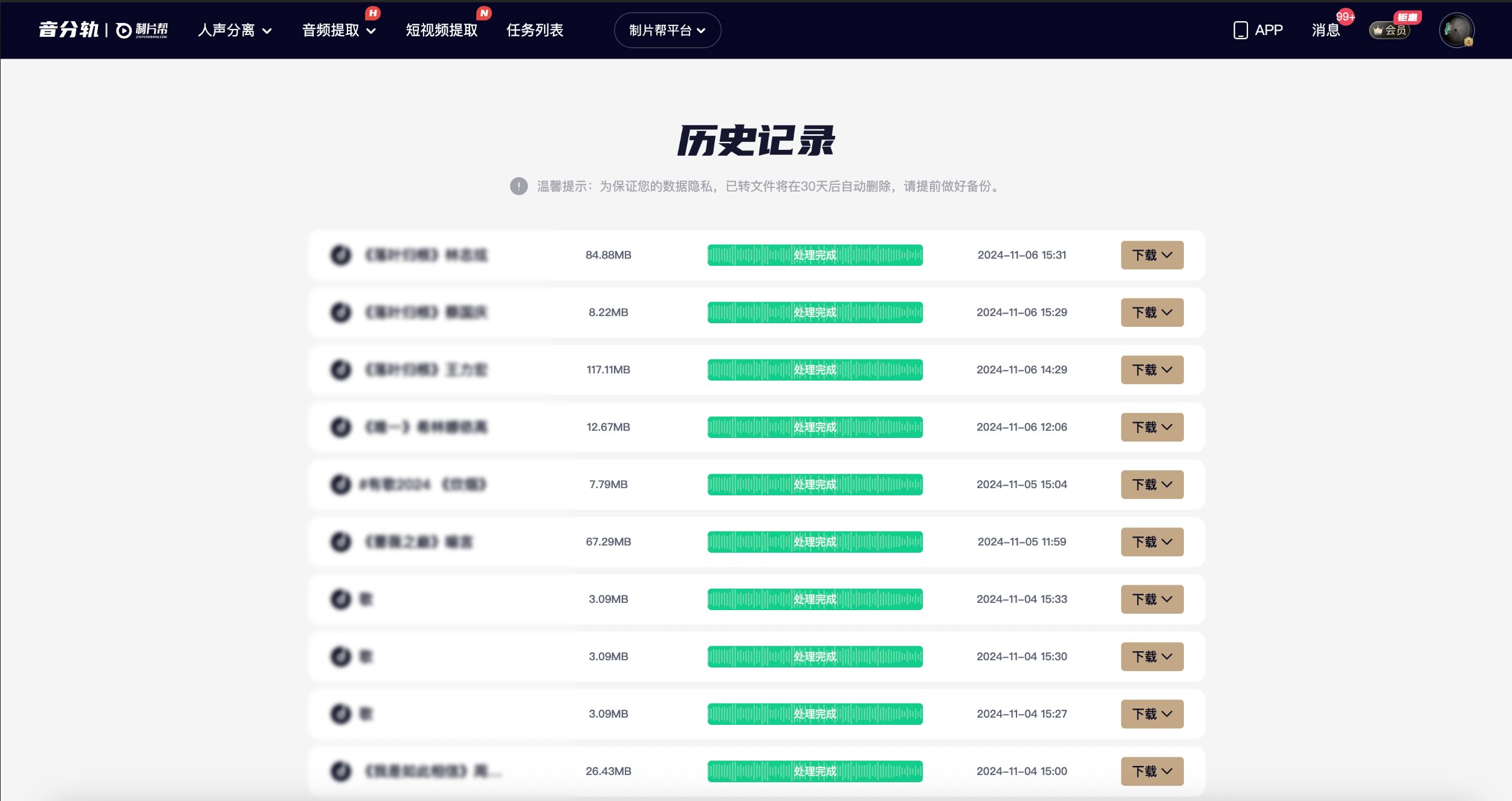Expand 下载 options for 2024-11-06 15:31 record
Image resolution: width=1512 pixels, height=801 pixels.
[1152, 255]
